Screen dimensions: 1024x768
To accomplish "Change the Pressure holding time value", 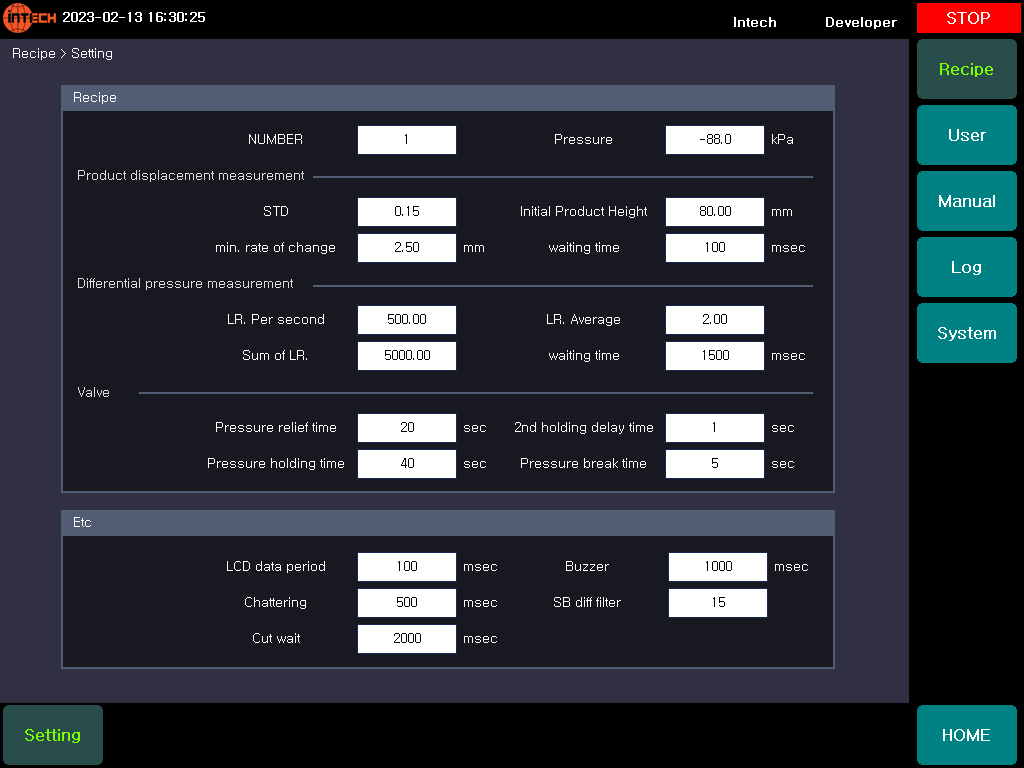I will click(x=406, y=464).
